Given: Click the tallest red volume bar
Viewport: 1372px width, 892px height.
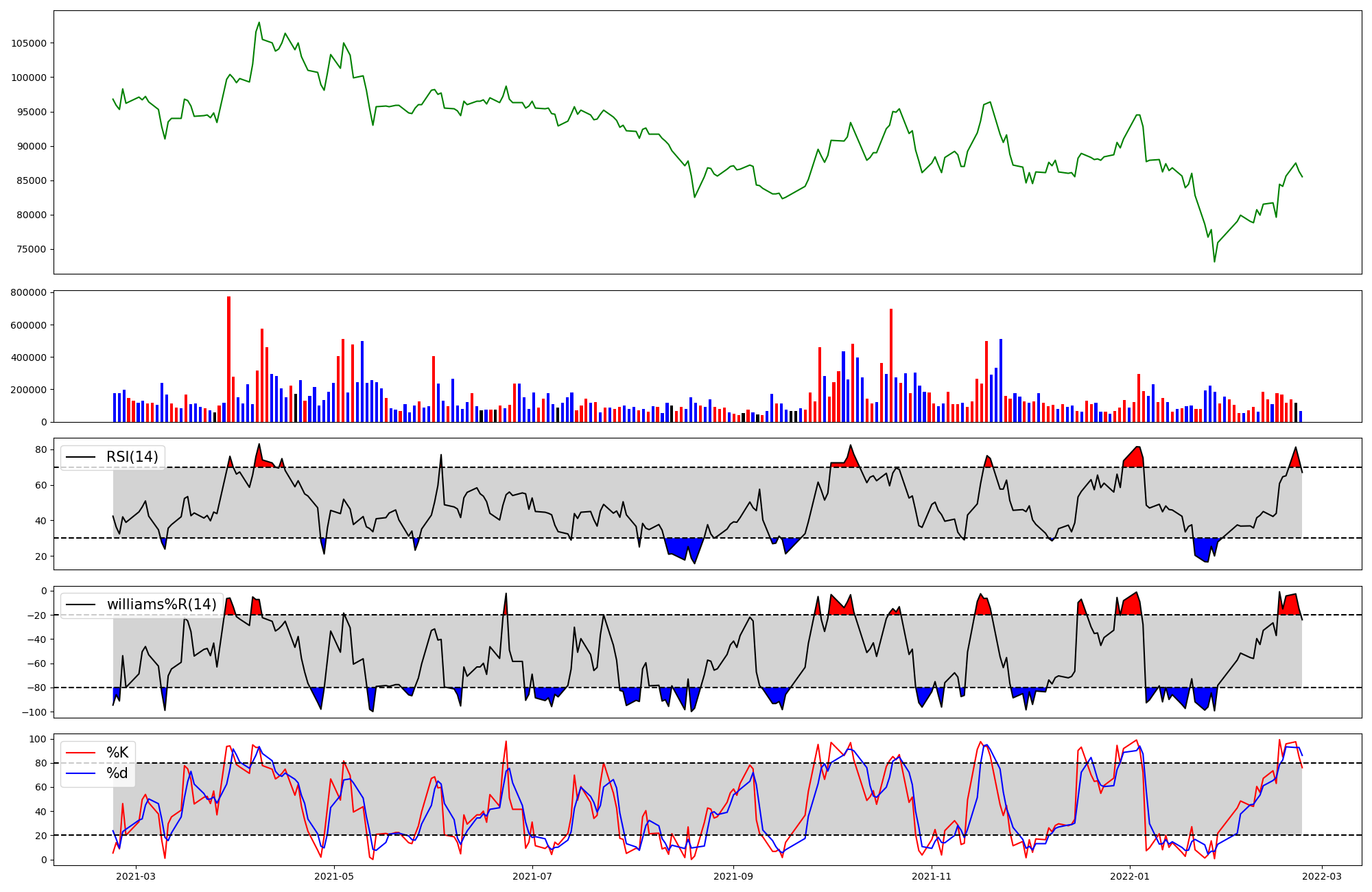Looking at the screenshot, I should pyautogui.click(x=228, y=359).
